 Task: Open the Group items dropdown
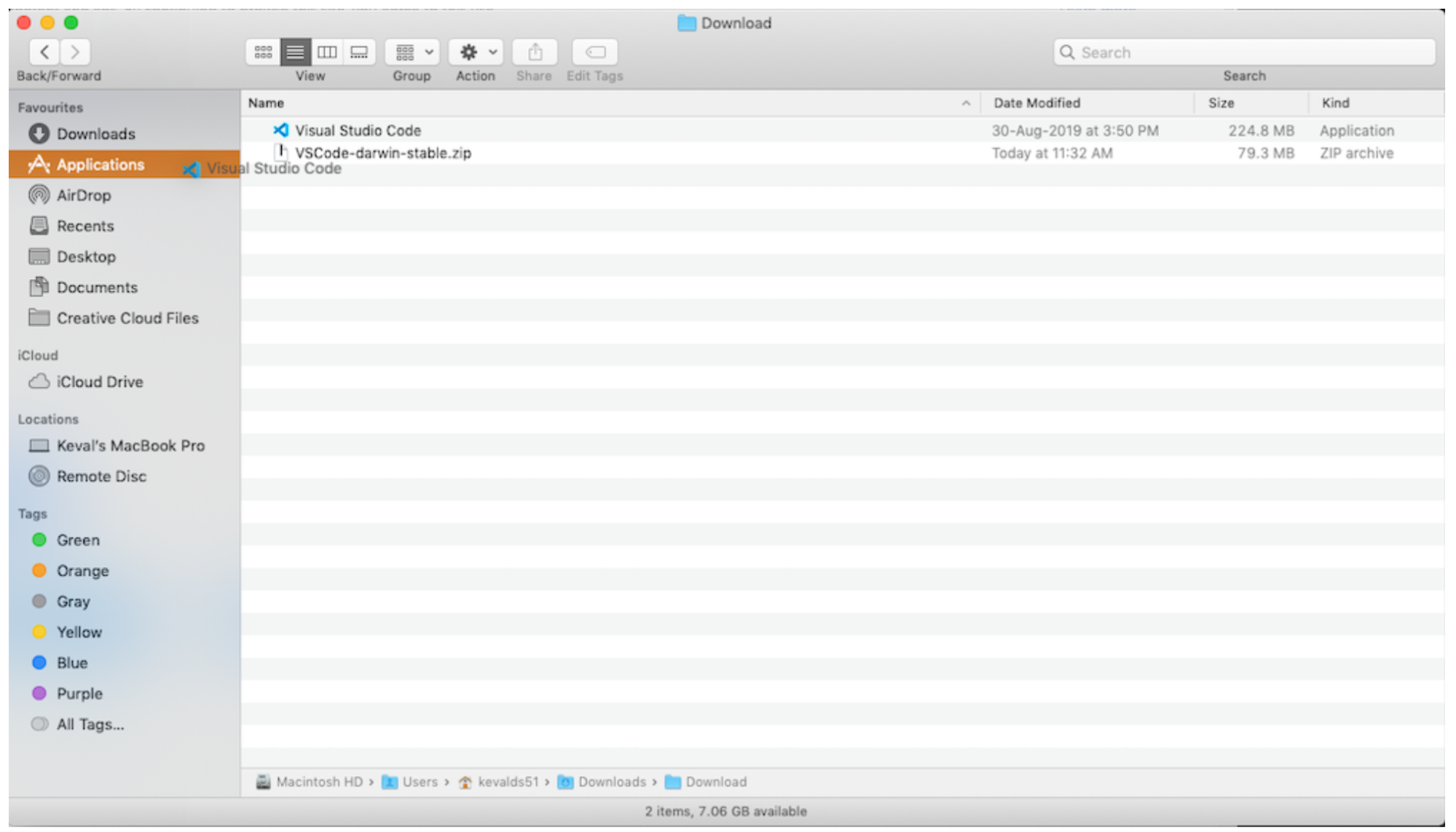click(412, 52)
